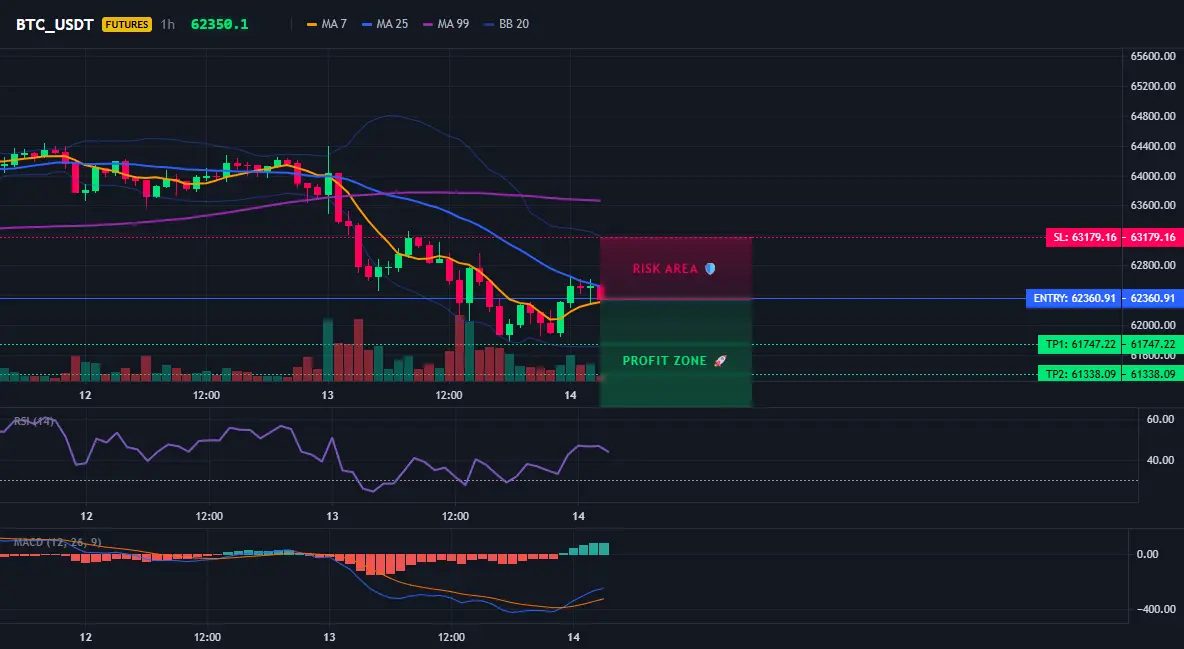Screen dimensions: 1184x649
Task: Click the 14 date label under RSI panel
Action: click(x=578, y=516)
